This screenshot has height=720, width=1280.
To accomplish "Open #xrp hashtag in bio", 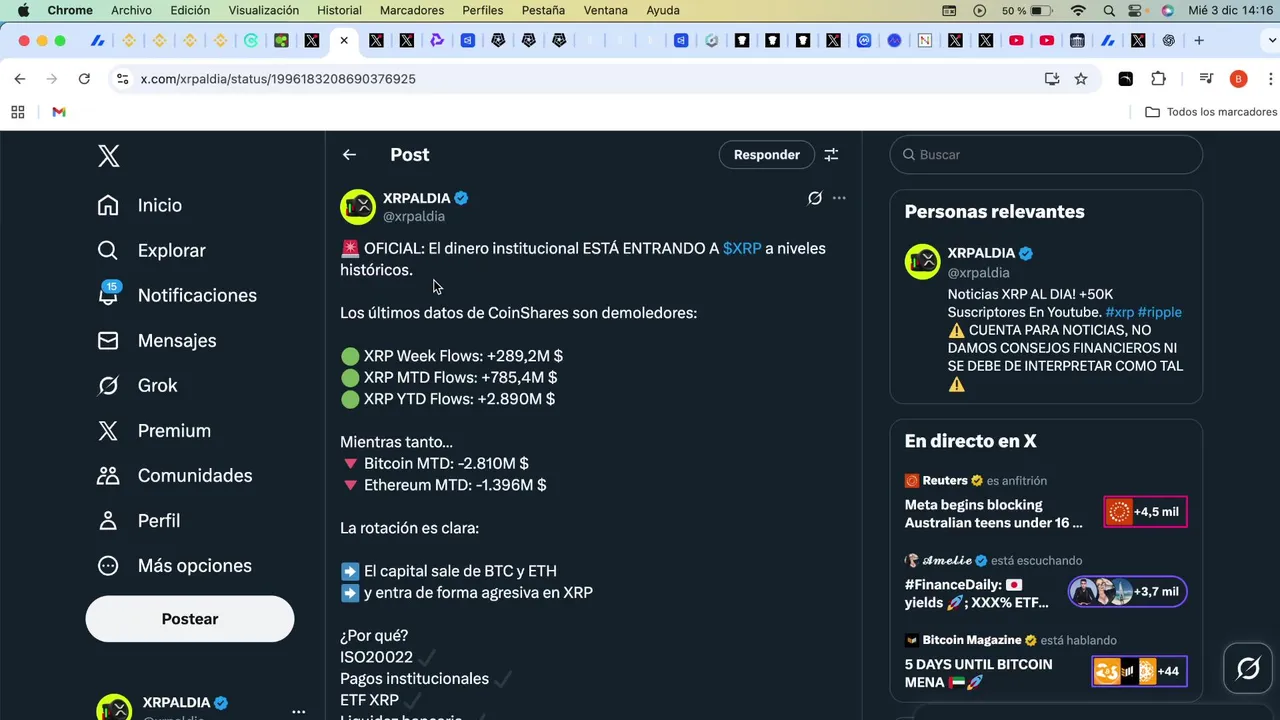I will coord(1120,312).
